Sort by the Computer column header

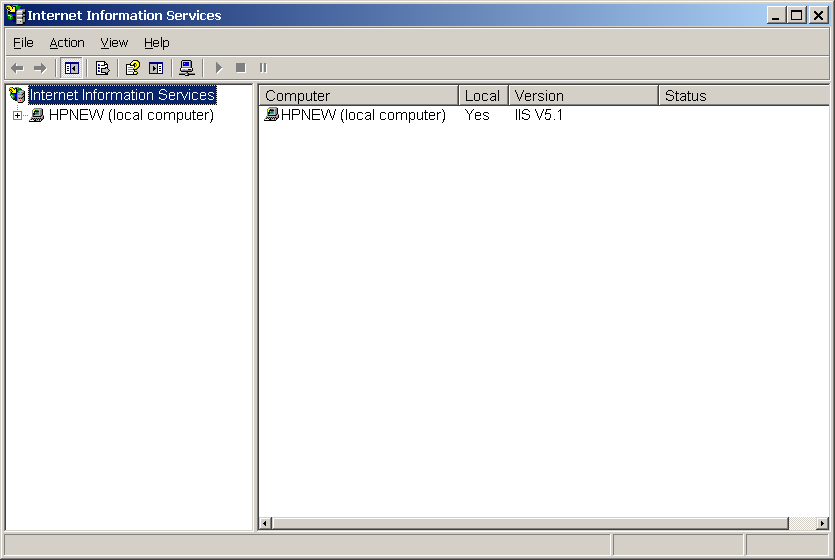(359, 96)
